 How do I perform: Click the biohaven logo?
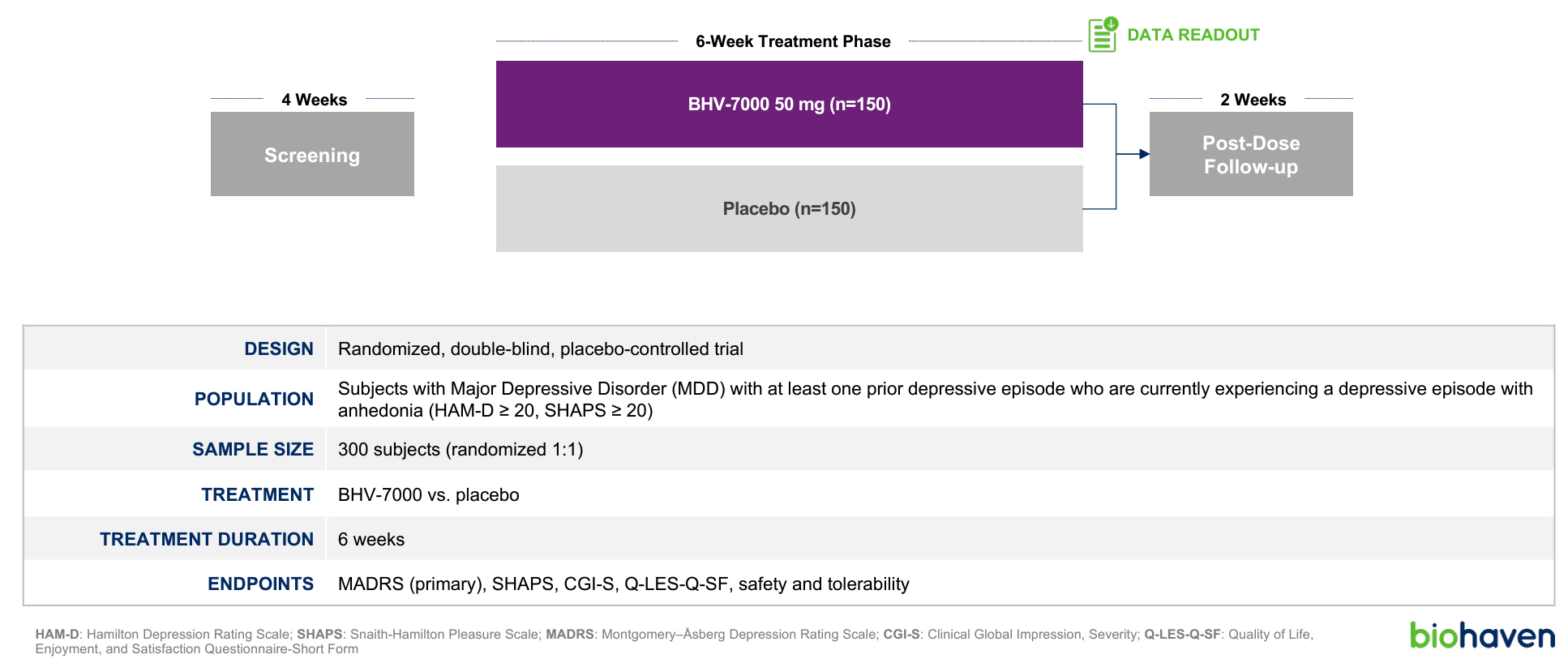pos(1481,635)
